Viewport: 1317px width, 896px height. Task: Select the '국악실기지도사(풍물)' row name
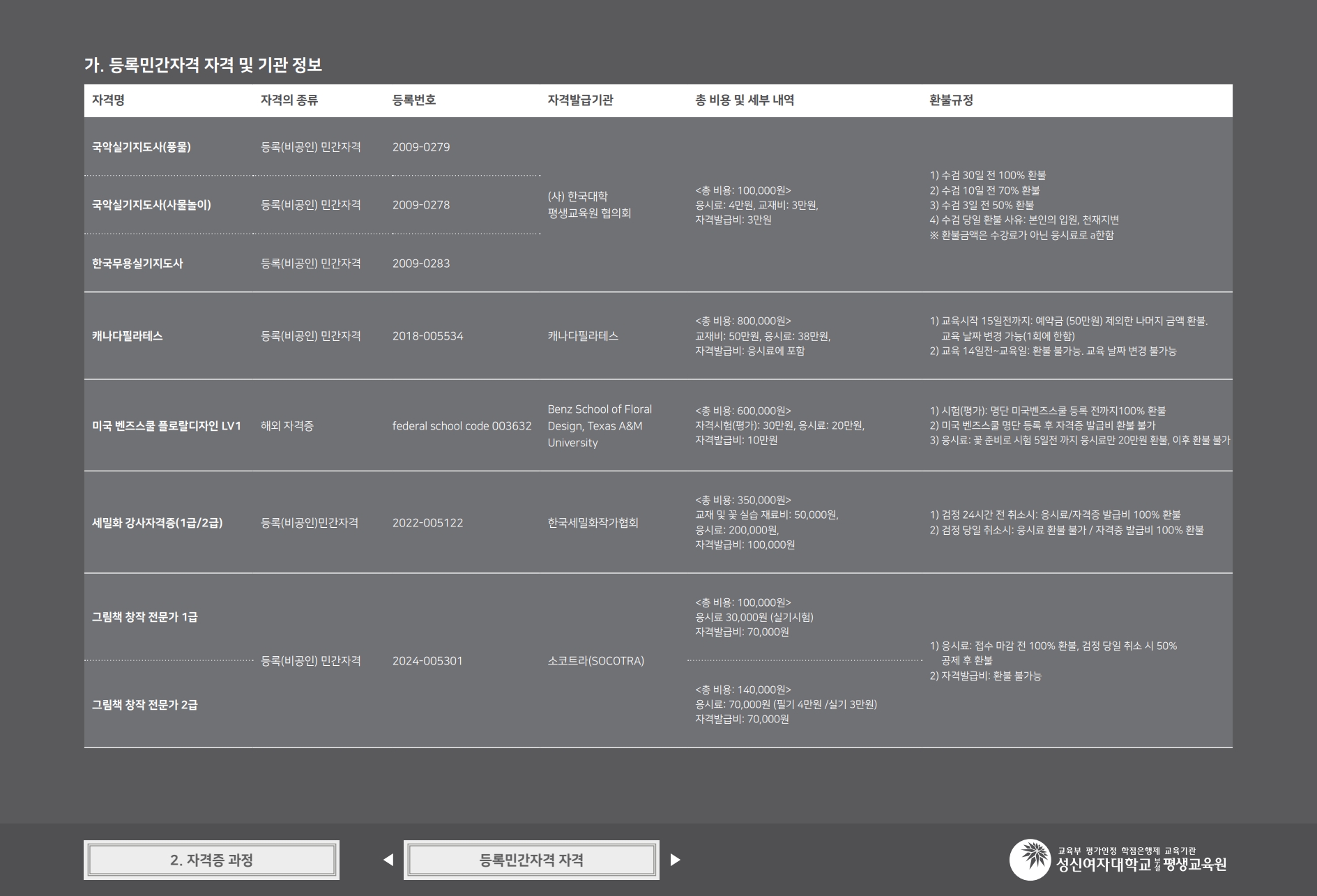click(142, 146)
